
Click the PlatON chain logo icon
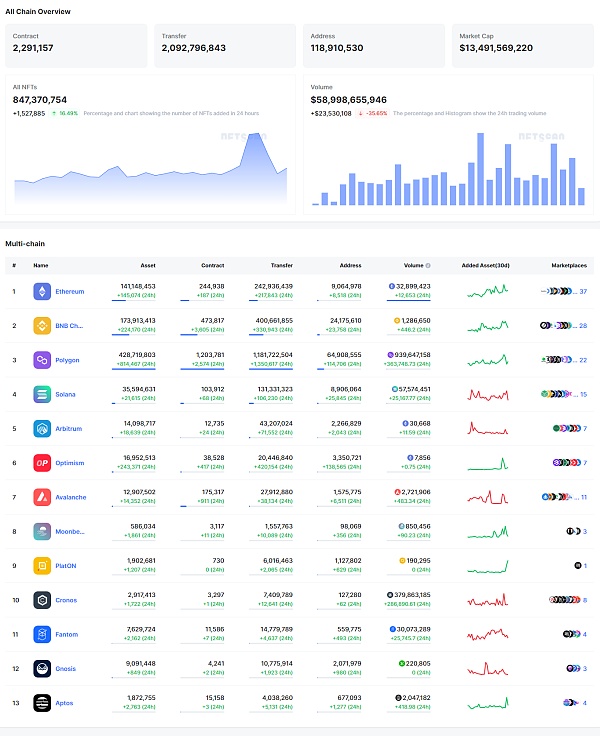click(42, 566)
